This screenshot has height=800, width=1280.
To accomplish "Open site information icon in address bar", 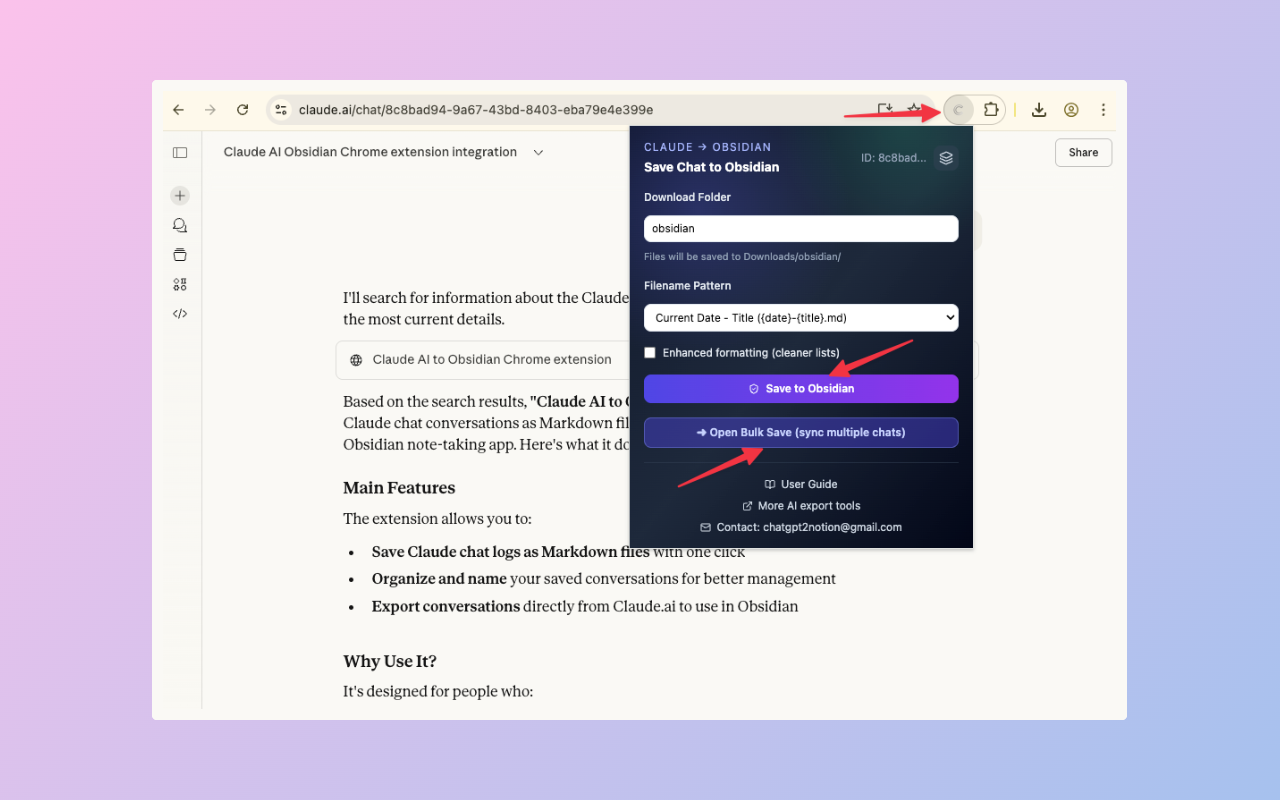I will pyautogui.click(x=281, y=110).
